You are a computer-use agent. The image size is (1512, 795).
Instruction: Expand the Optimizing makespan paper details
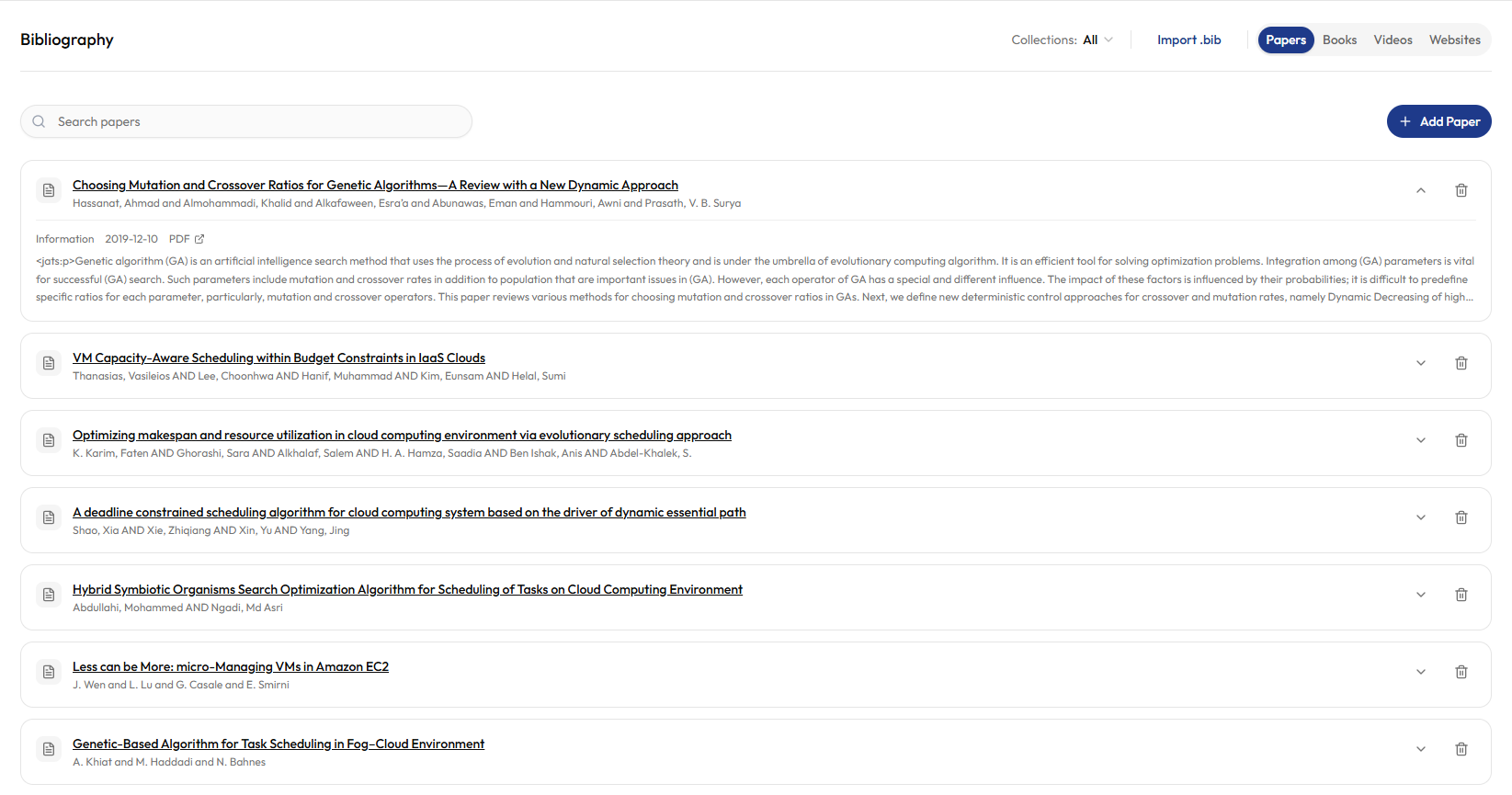(x=1420, y=440)
